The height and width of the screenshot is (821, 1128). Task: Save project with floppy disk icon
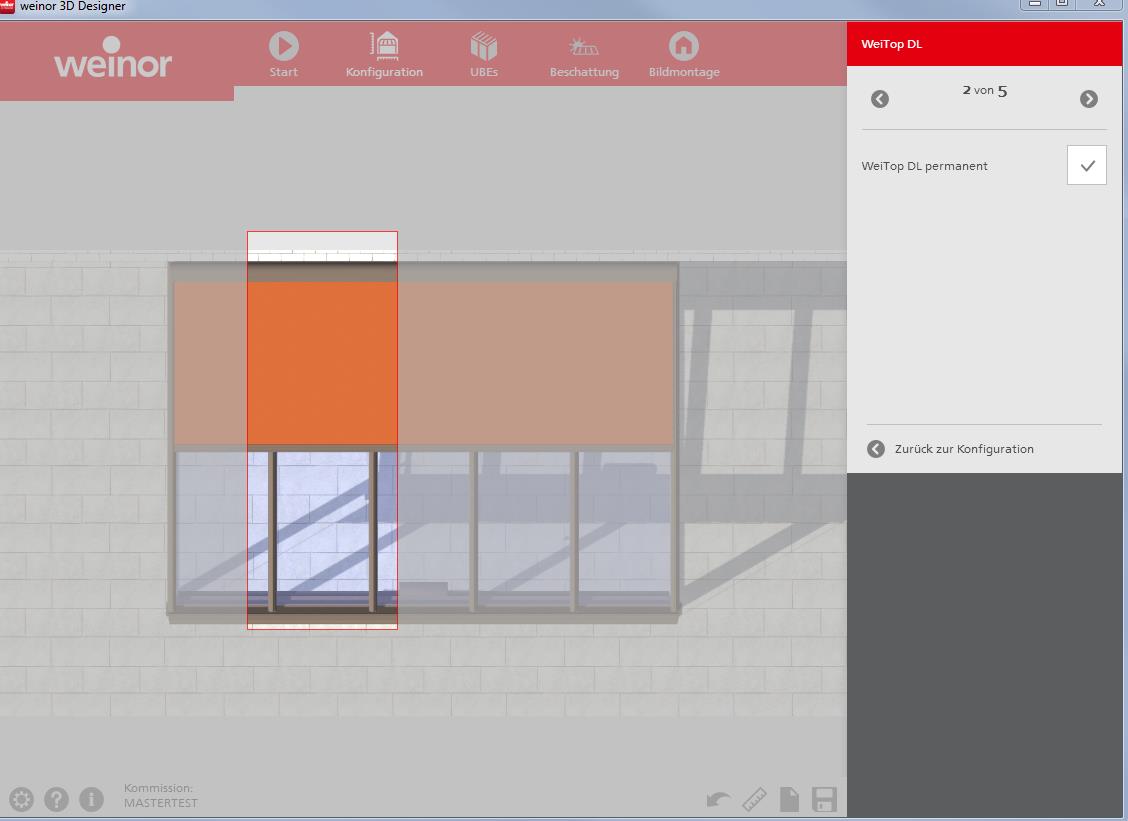[x=824, y=799]
